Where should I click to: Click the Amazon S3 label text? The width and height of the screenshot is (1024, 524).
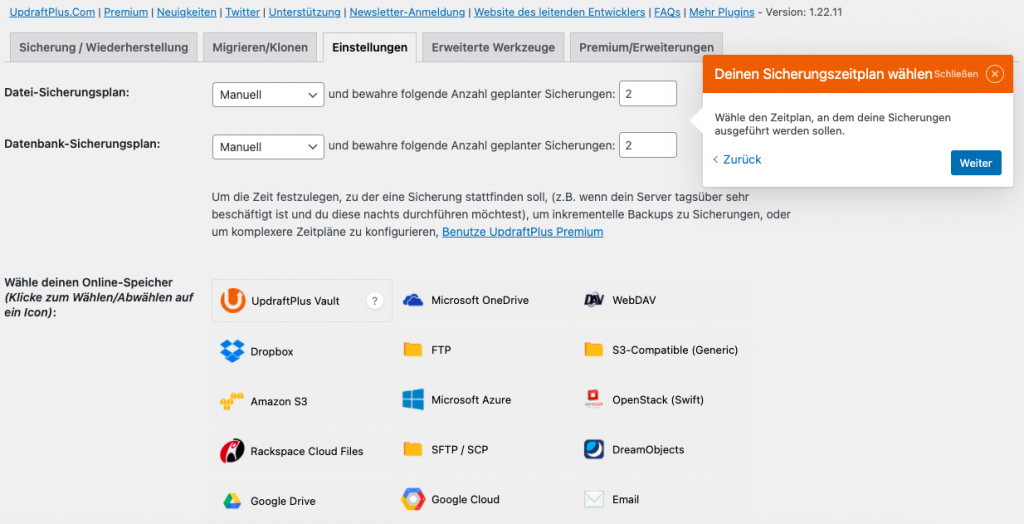coord(279,401)
